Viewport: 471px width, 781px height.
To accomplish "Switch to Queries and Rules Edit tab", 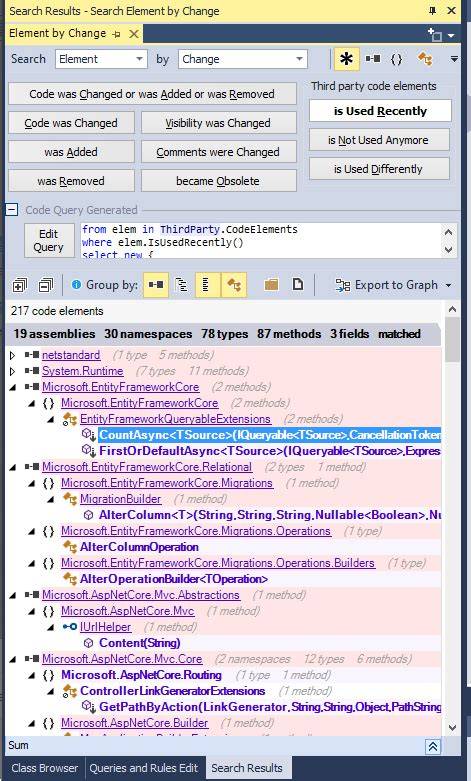I will point(143,768).
